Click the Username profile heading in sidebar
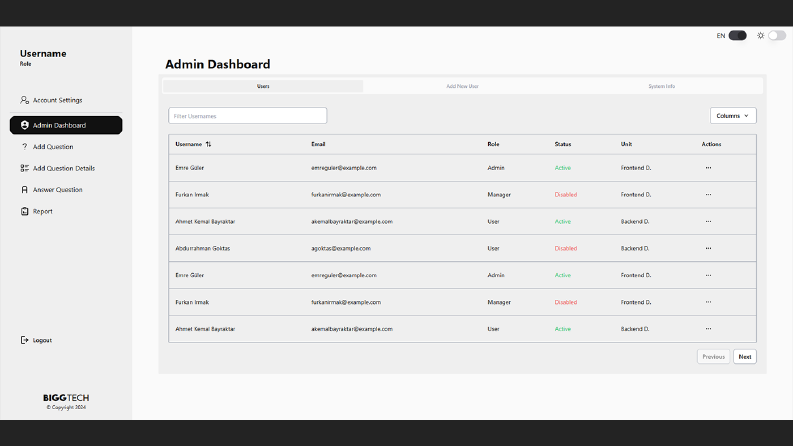The height and width of the screenshot is (446, 793). pos(43,54)
